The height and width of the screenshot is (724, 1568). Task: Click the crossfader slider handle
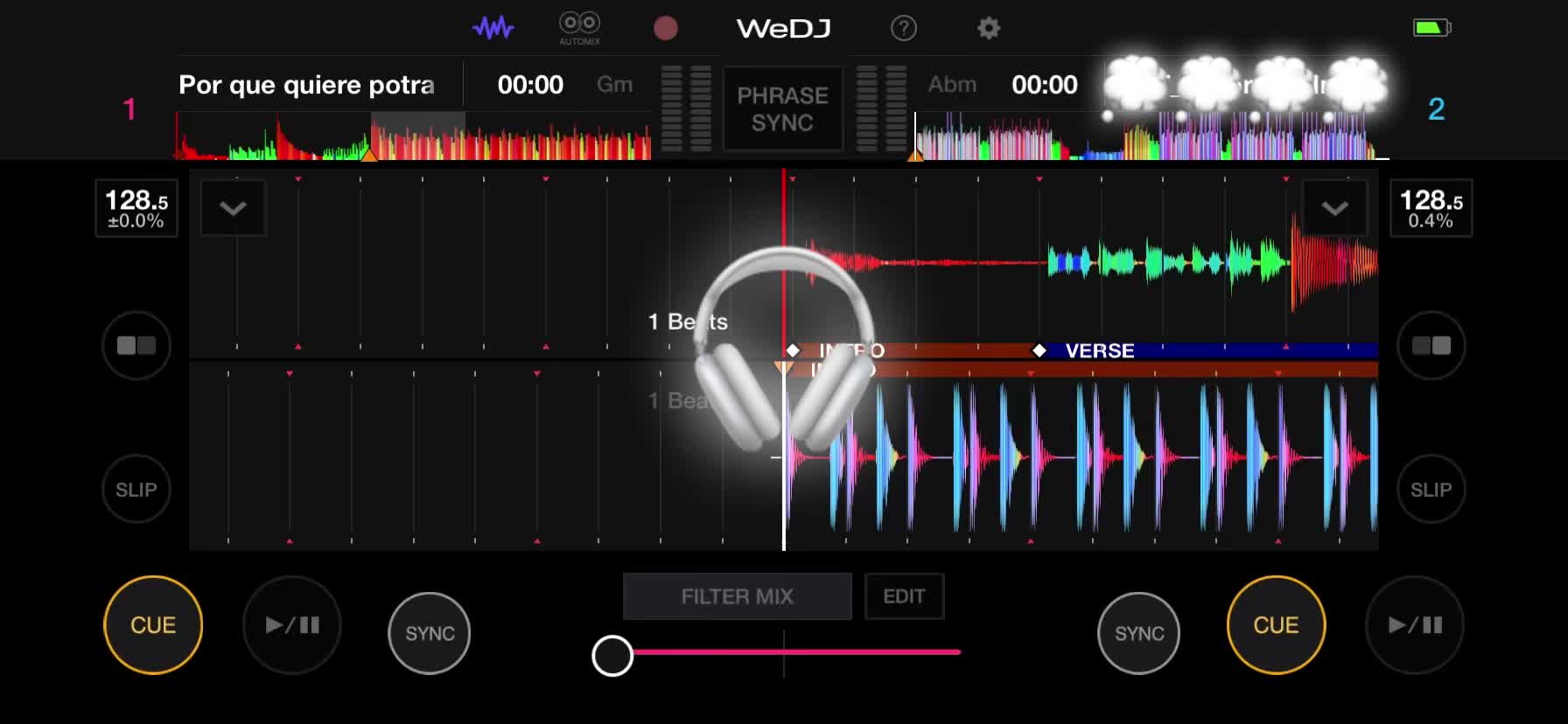click(x=612, y=656)
